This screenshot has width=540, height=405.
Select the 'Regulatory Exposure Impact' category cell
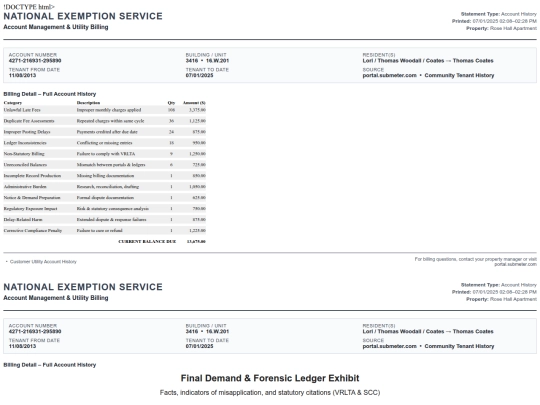[30, 209]
